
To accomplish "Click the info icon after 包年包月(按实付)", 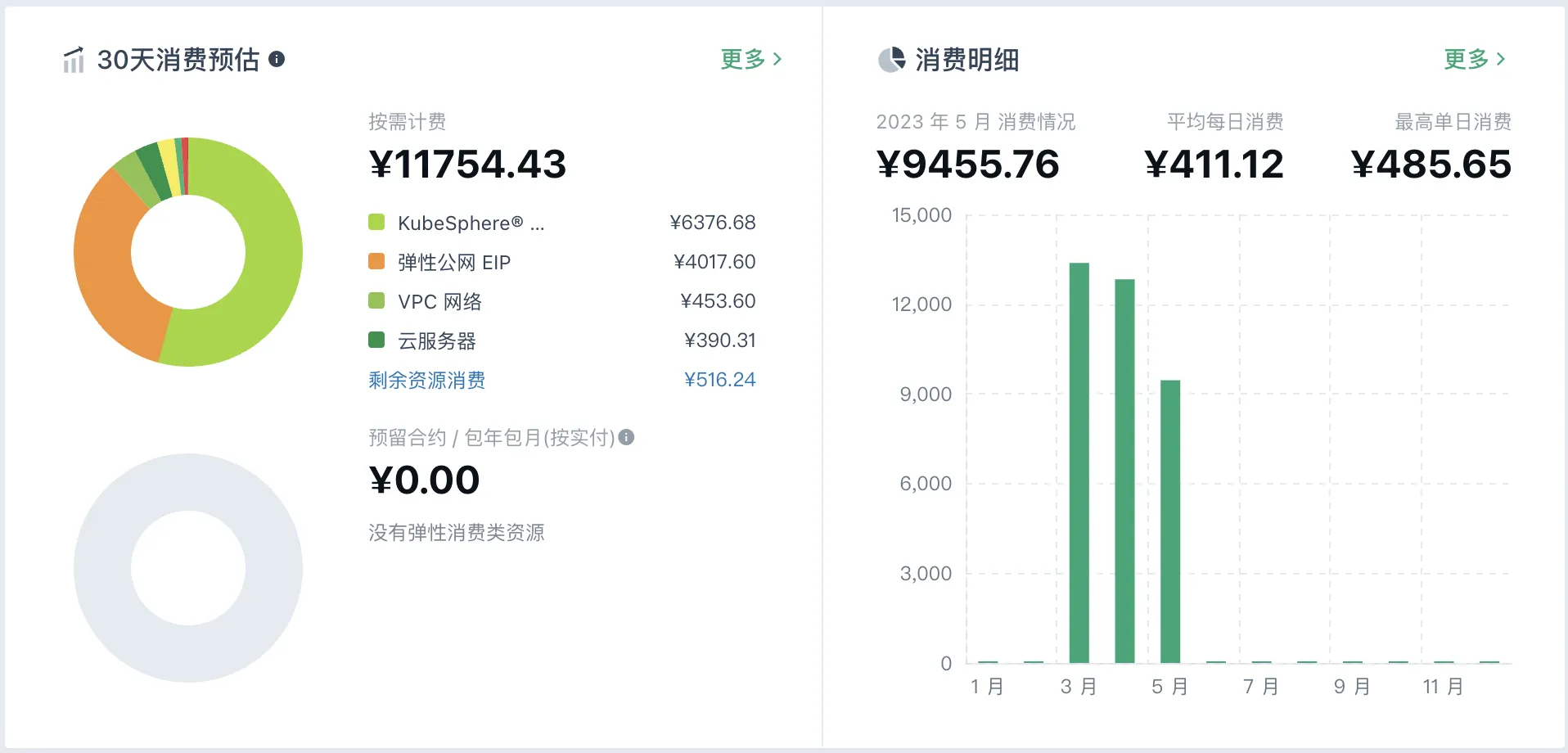I will (x=626, y=437).
